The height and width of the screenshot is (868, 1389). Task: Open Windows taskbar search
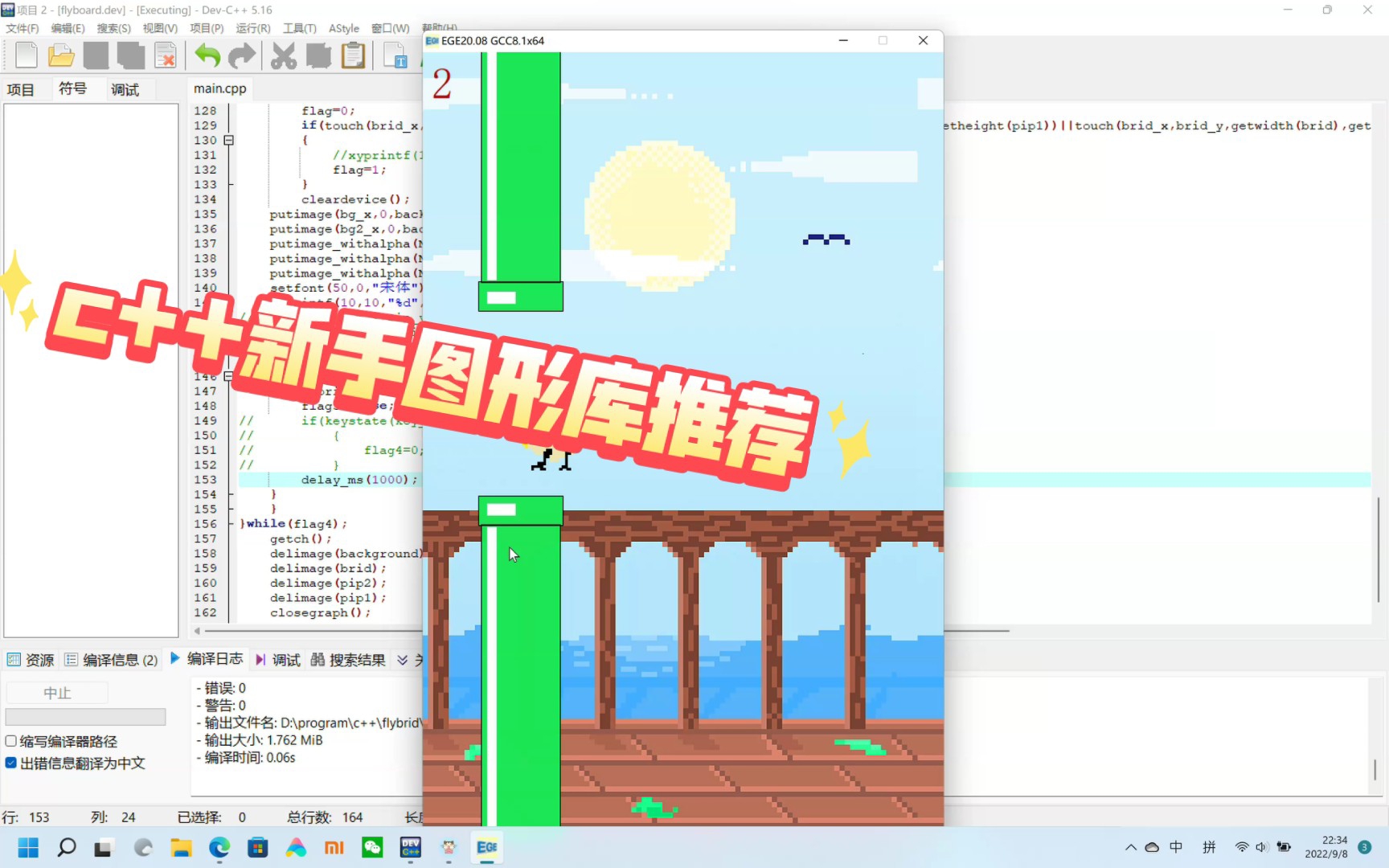coord(67,847)
